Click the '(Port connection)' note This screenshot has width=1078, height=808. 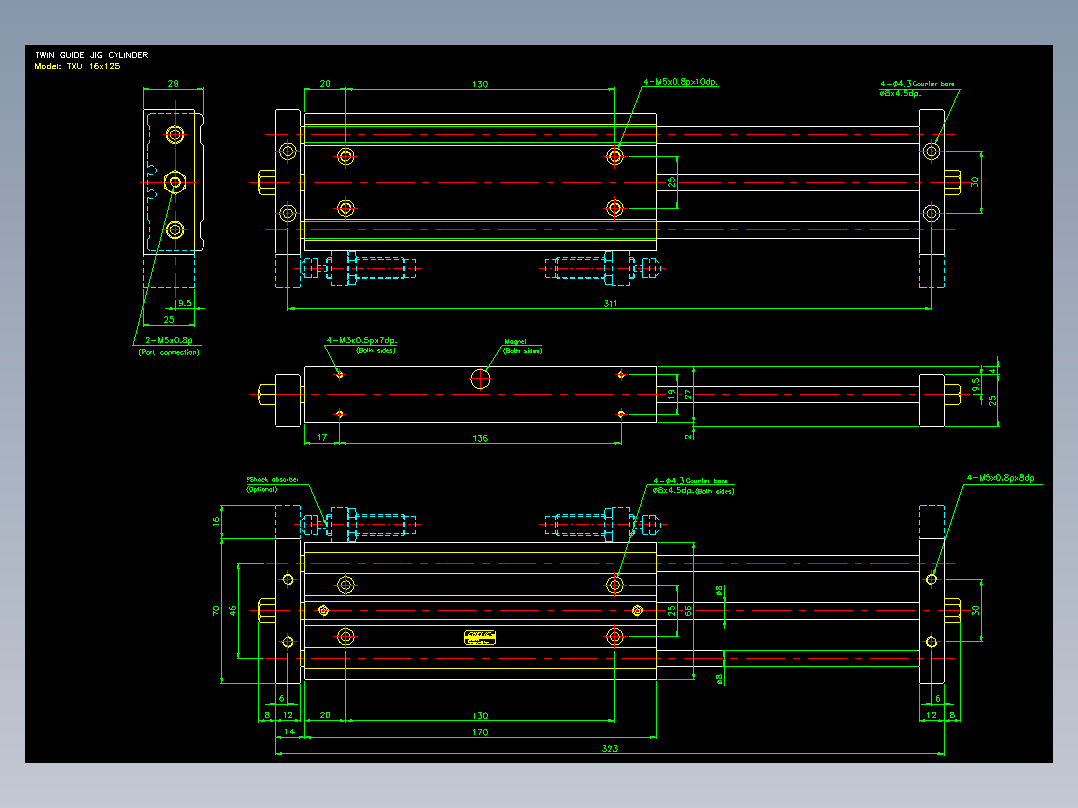pos(169,352)
